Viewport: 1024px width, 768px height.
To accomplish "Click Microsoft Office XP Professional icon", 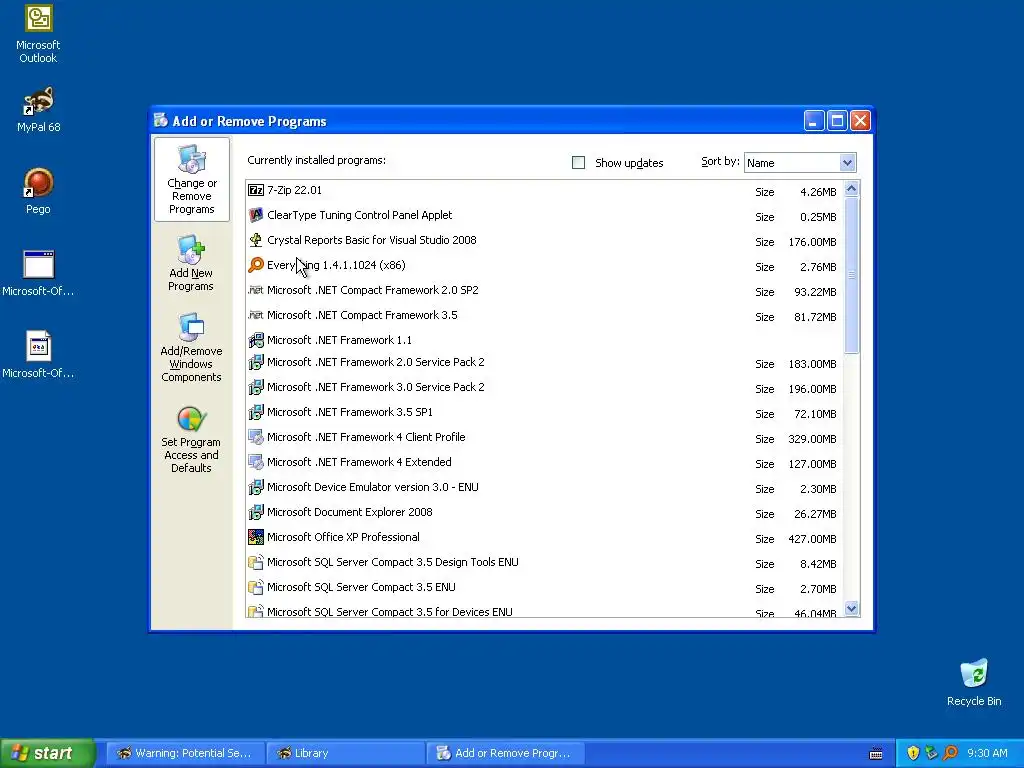I will pyautogui.click(x=256, y=537).
